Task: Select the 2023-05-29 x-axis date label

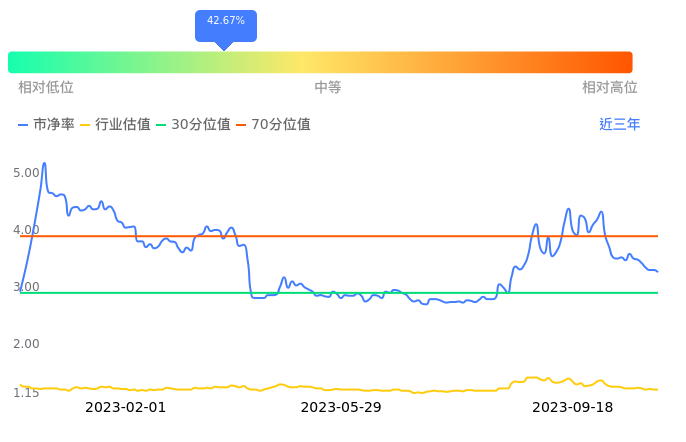Action: pyautogui.click(x=341, y=408)
